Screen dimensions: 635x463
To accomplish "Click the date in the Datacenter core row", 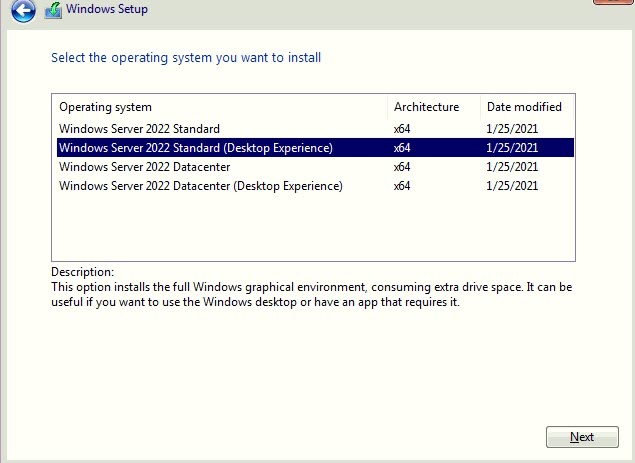I will tap(512, 167).
